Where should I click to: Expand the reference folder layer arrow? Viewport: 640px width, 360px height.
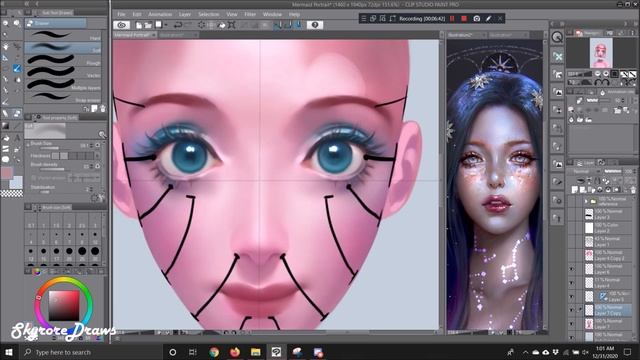pos(586,201)
